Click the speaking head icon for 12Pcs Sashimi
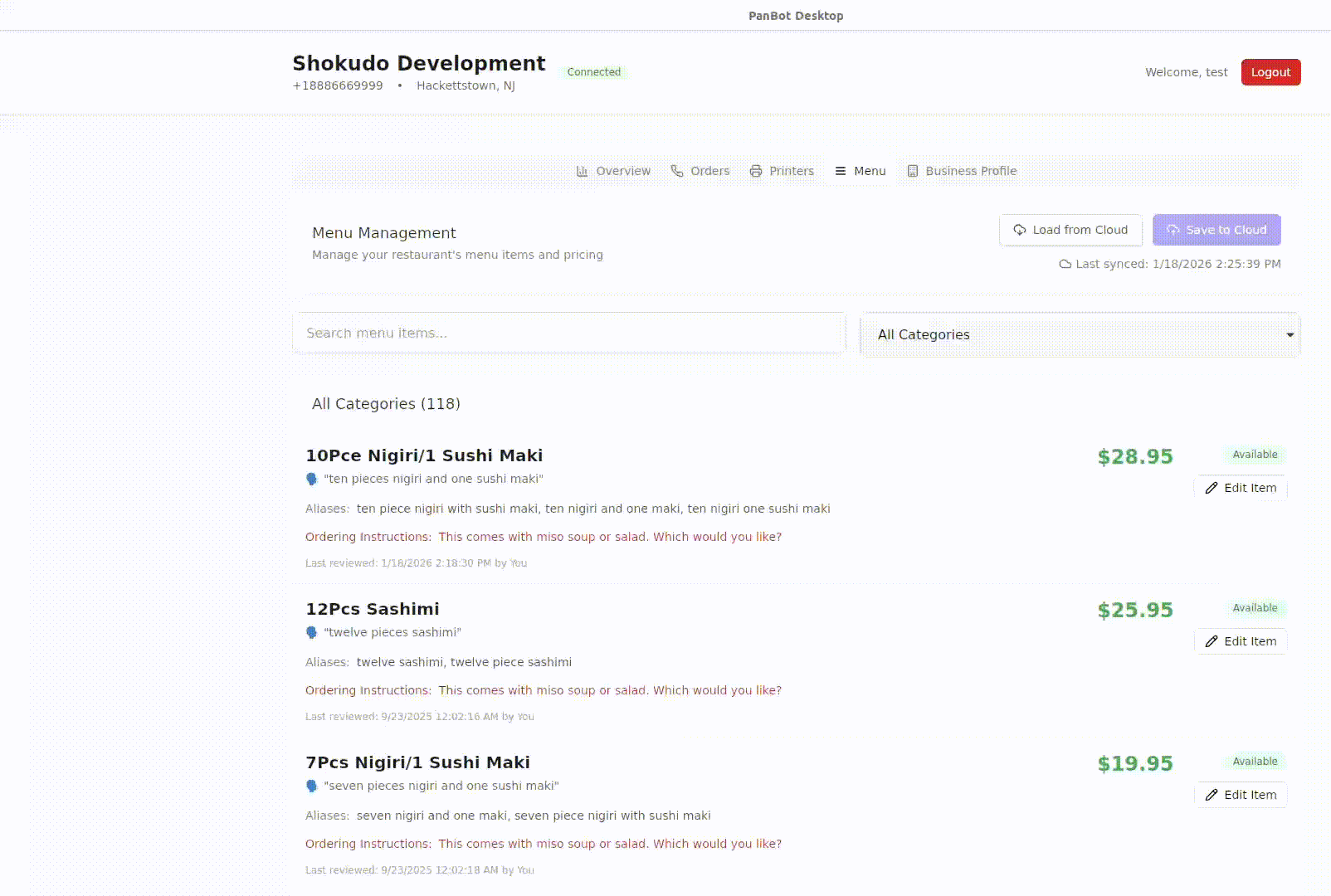This screenshot has width=1331, height=896. coord(312,632)
